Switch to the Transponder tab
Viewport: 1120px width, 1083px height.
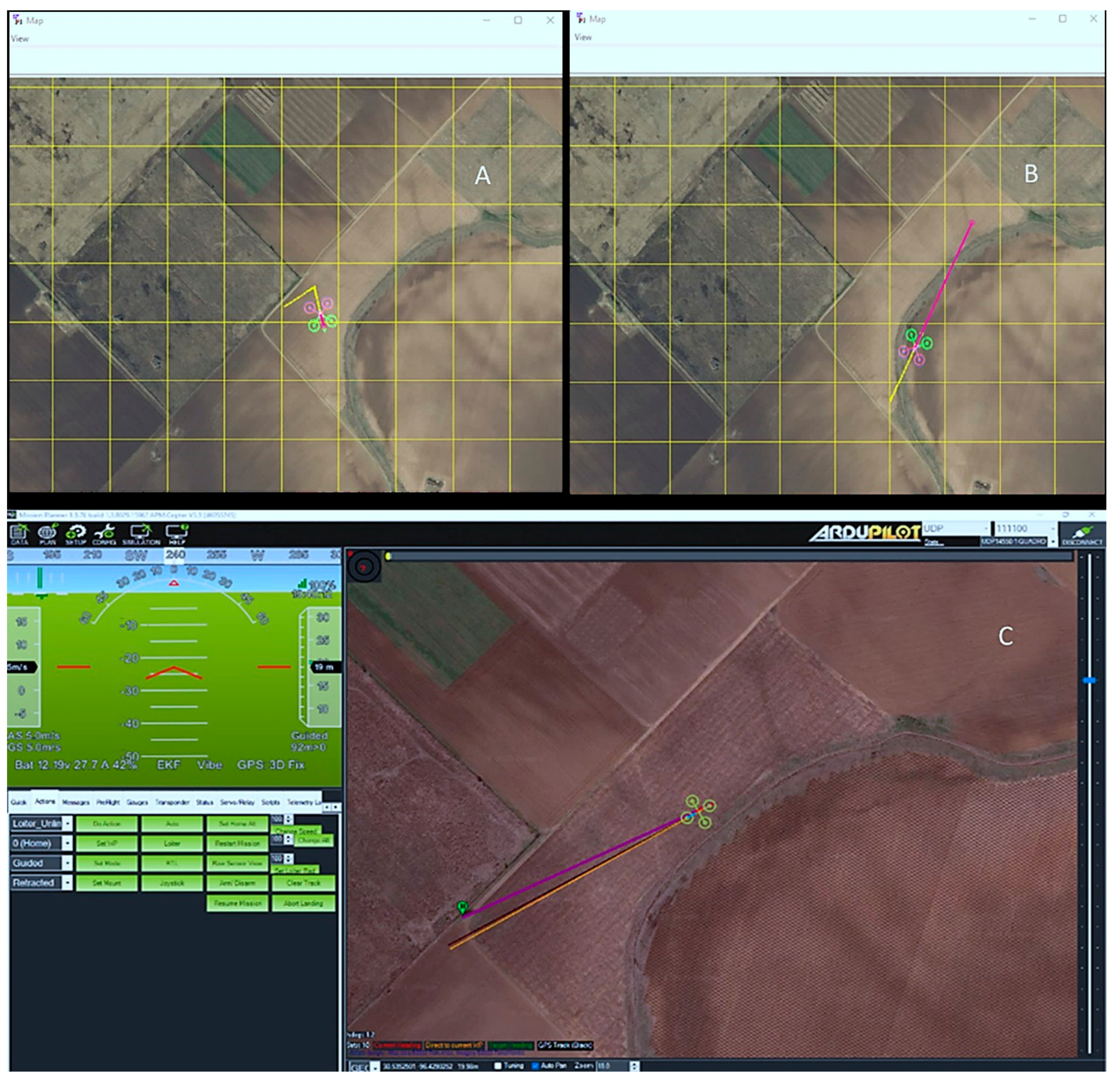click(172, 802)
